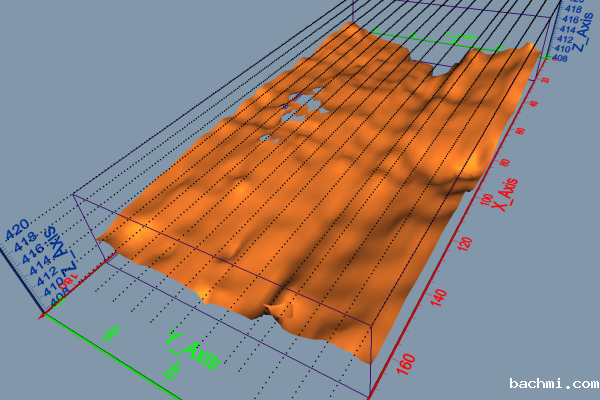This screenshot has height=400, width=600.
Task: Click the green 40 tick on Y axis
Action: click(x=172, y=371)
